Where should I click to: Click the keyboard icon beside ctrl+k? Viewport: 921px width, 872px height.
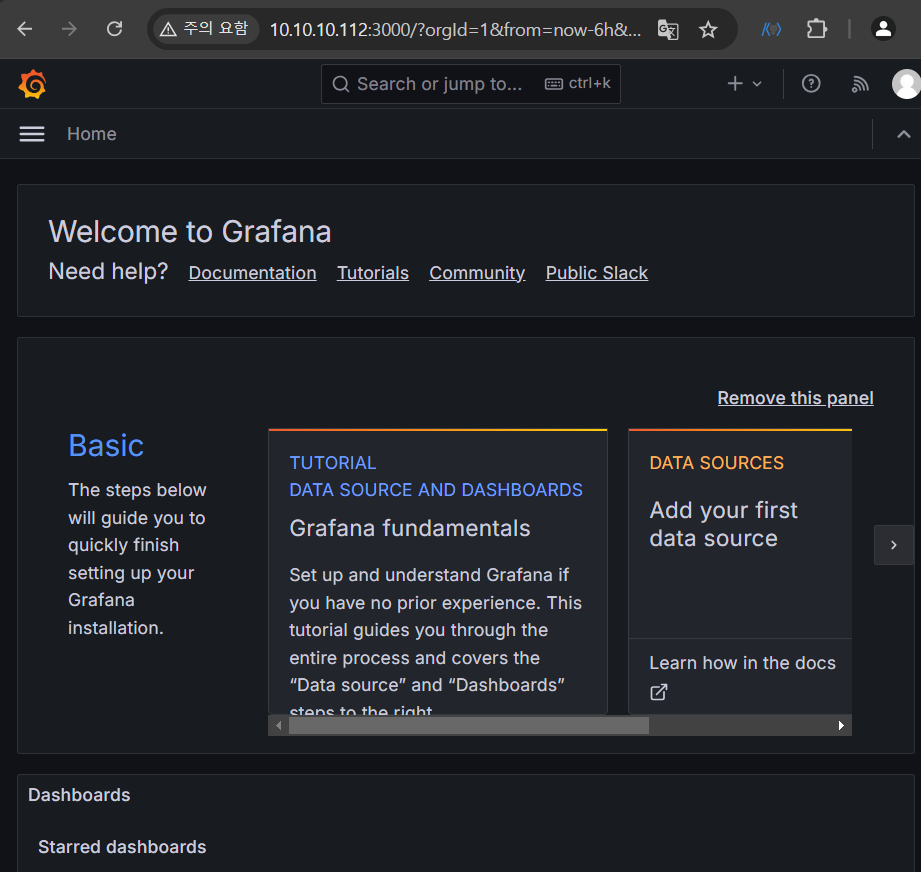[553, 84]
